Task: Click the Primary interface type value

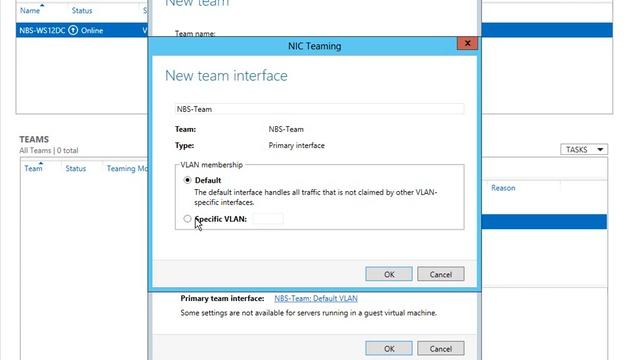Action: 297,145
